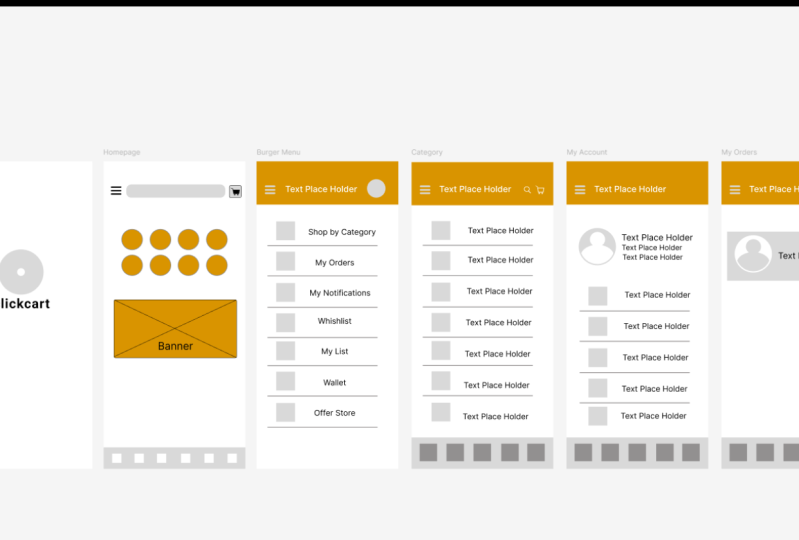Open Offer Store menu item
This screenshot has width=799, height=540.
[x=334, y=413]
